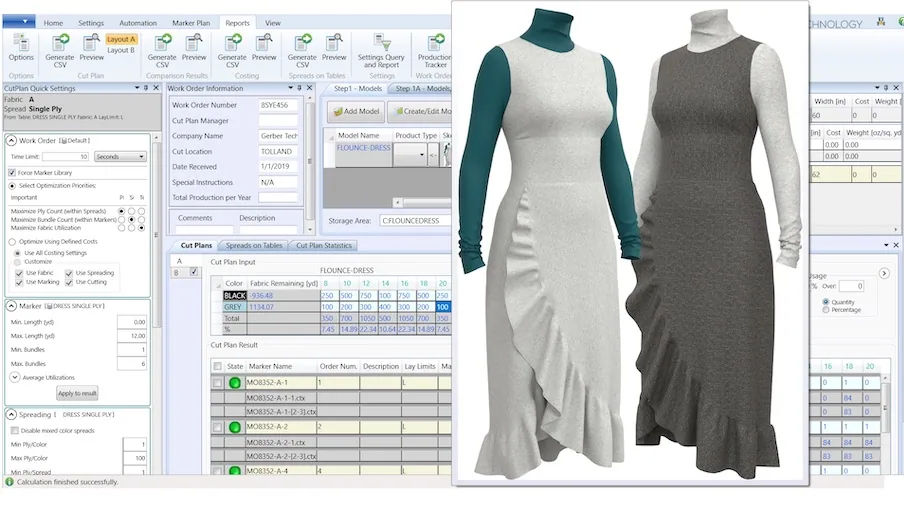The image size is (904, 512).
Task: Click Preview under Comparison Results
Action: (194, 48)
